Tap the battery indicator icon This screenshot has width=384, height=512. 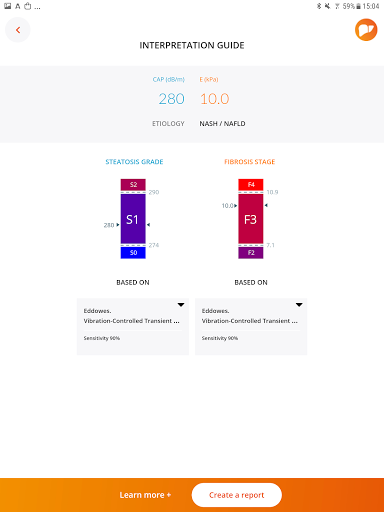click(358, 6)
